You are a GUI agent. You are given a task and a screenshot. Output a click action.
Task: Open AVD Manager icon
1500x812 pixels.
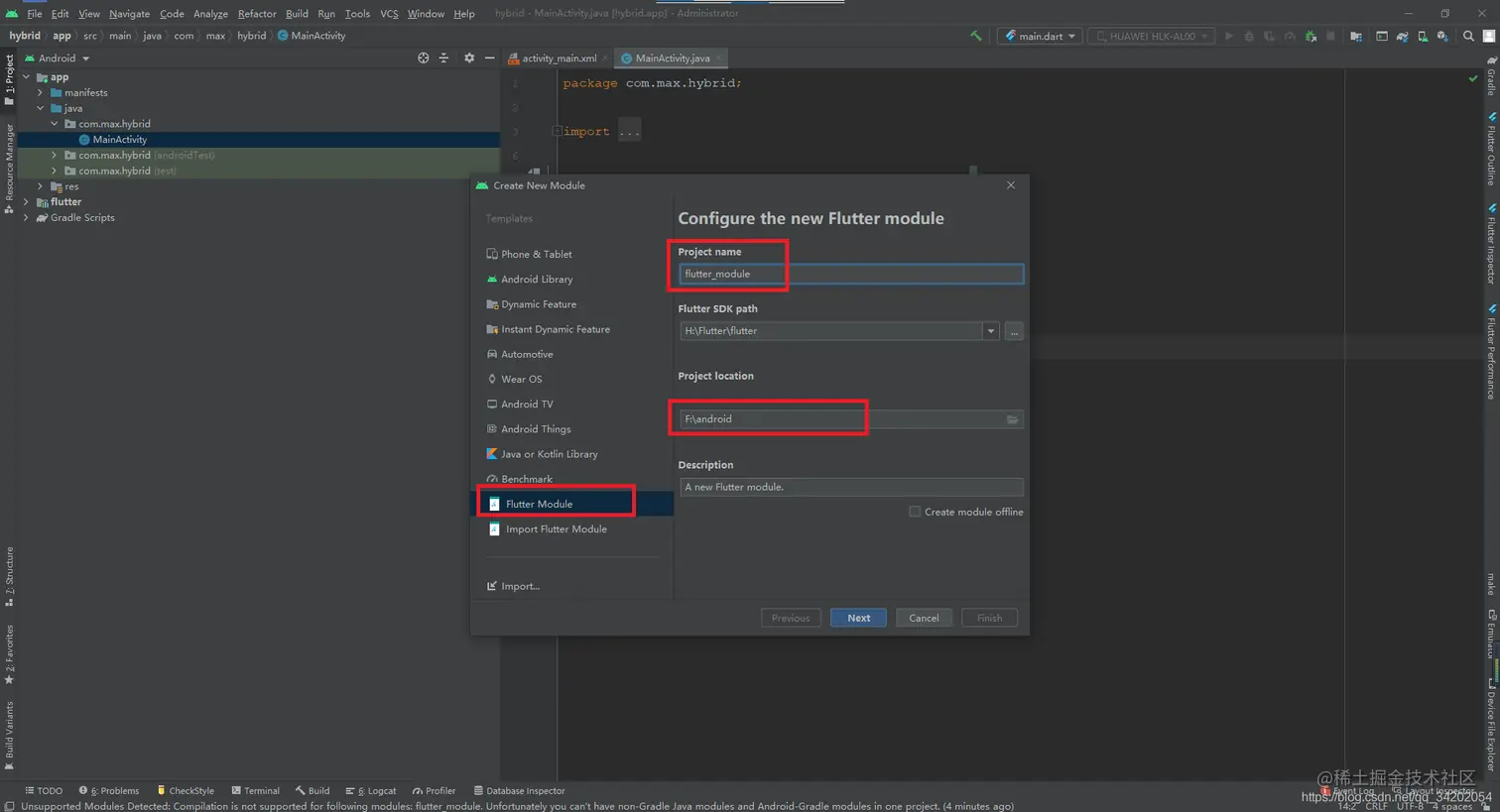(1423, 36)
